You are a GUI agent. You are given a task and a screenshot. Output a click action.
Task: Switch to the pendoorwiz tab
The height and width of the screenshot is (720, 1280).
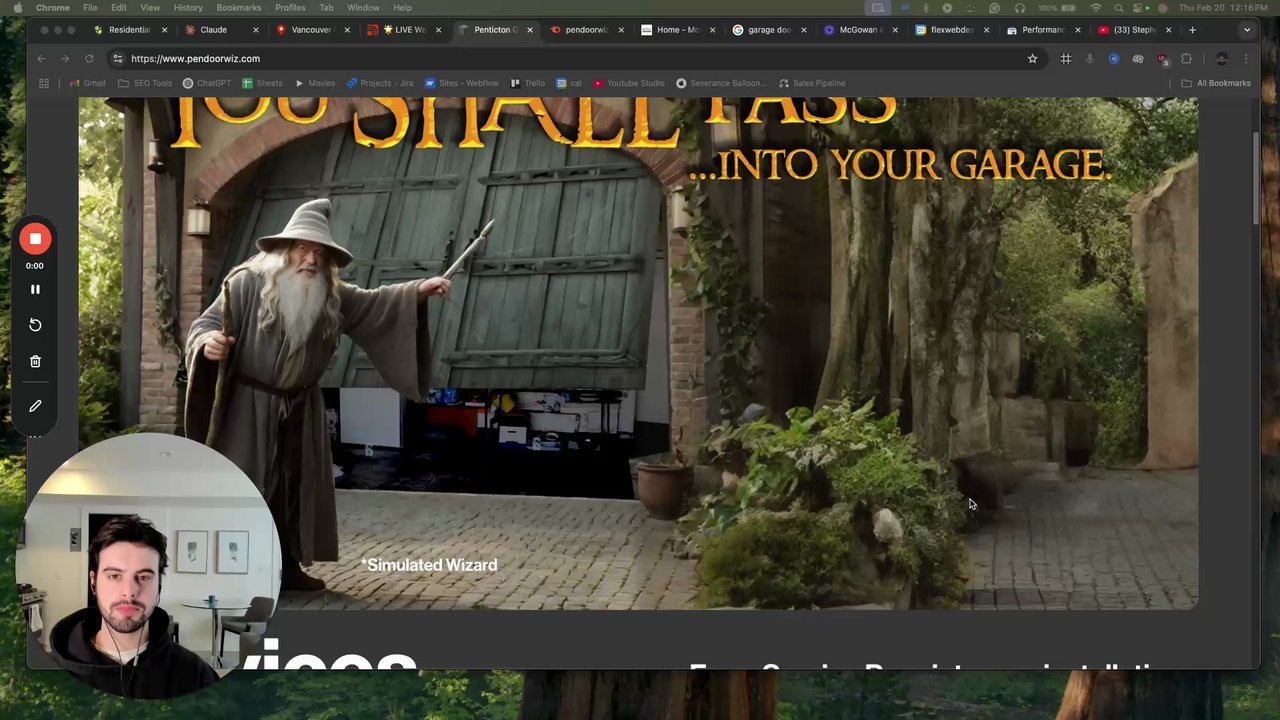586,30
